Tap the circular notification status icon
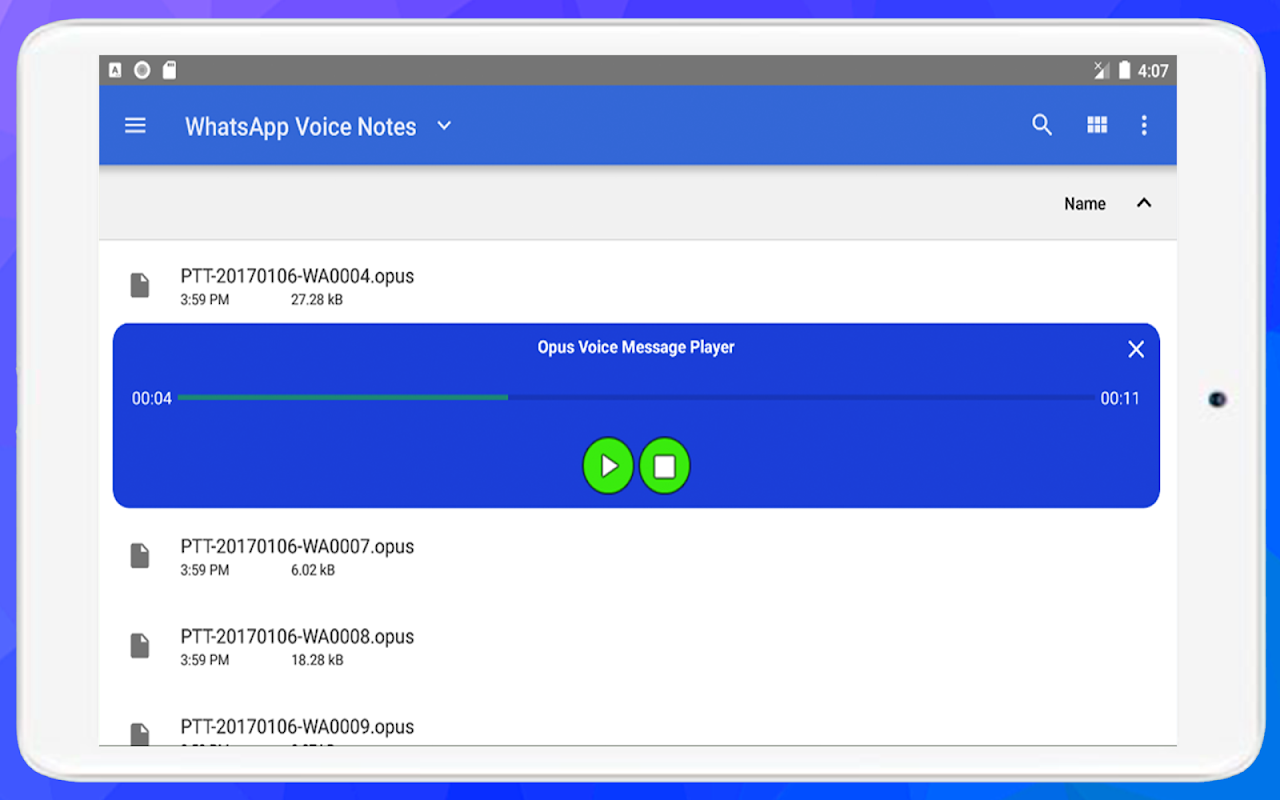The width and height of the screenshot is (1280, 800). point(142,70)
